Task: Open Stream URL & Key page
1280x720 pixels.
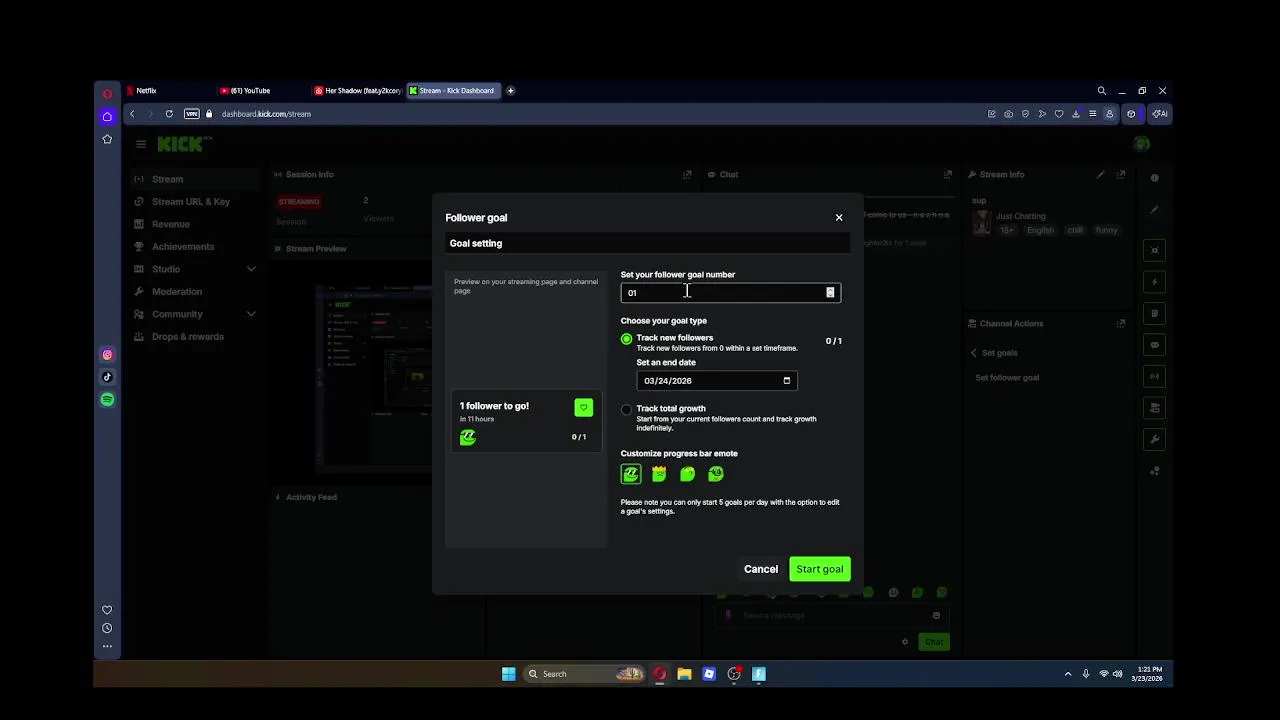Action: (x=196, y=202)
